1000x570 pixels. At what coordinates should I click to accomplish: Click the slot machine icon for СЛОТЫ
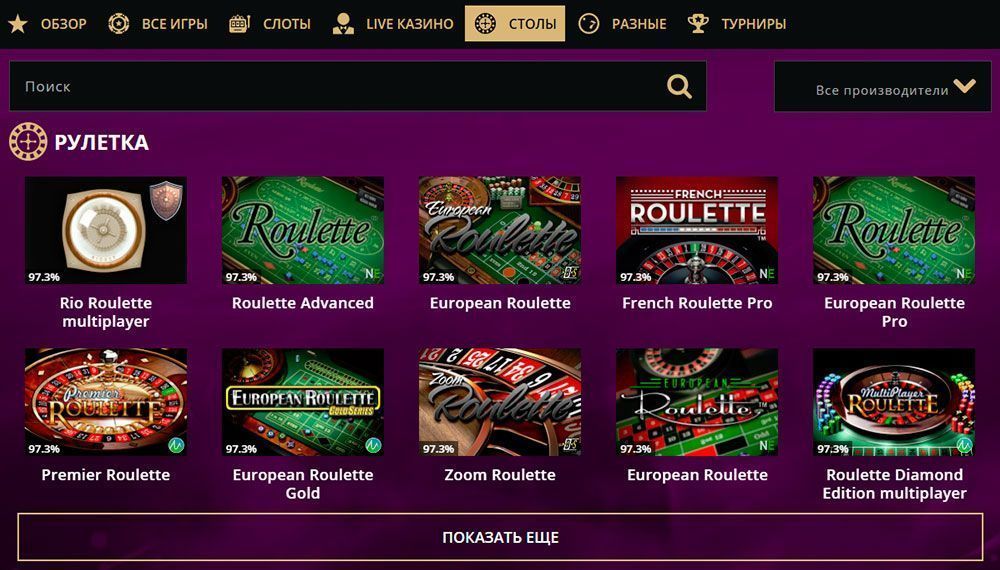click(x=239, y=24)
